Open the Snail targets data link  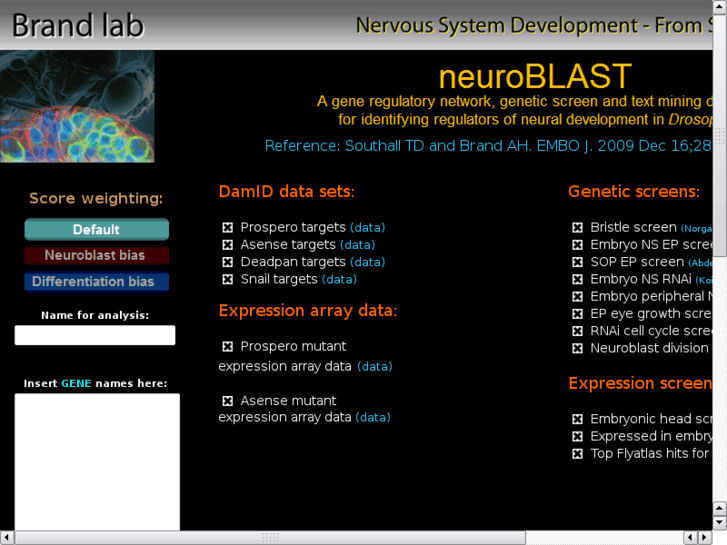pos(339,279)
